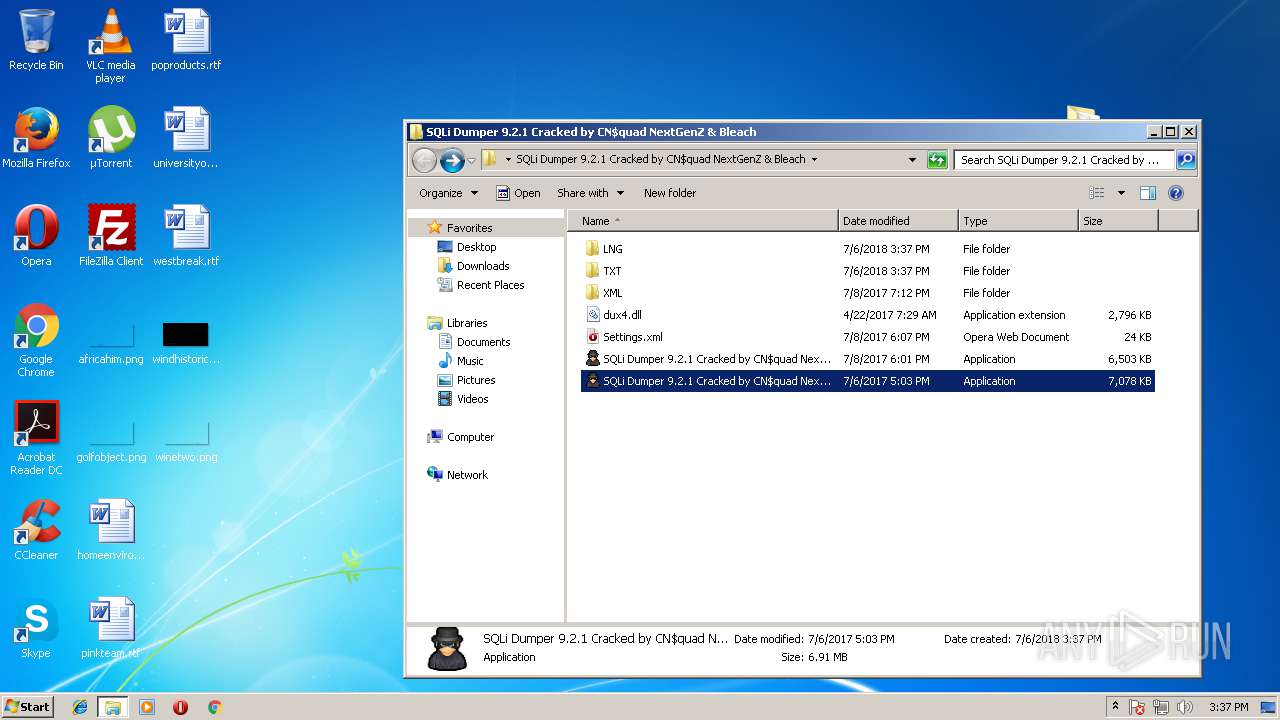Click Open in Explorer toolbar
Image resolution: width=1280 pixels, height=720 pixels.
tap(518, 193)
